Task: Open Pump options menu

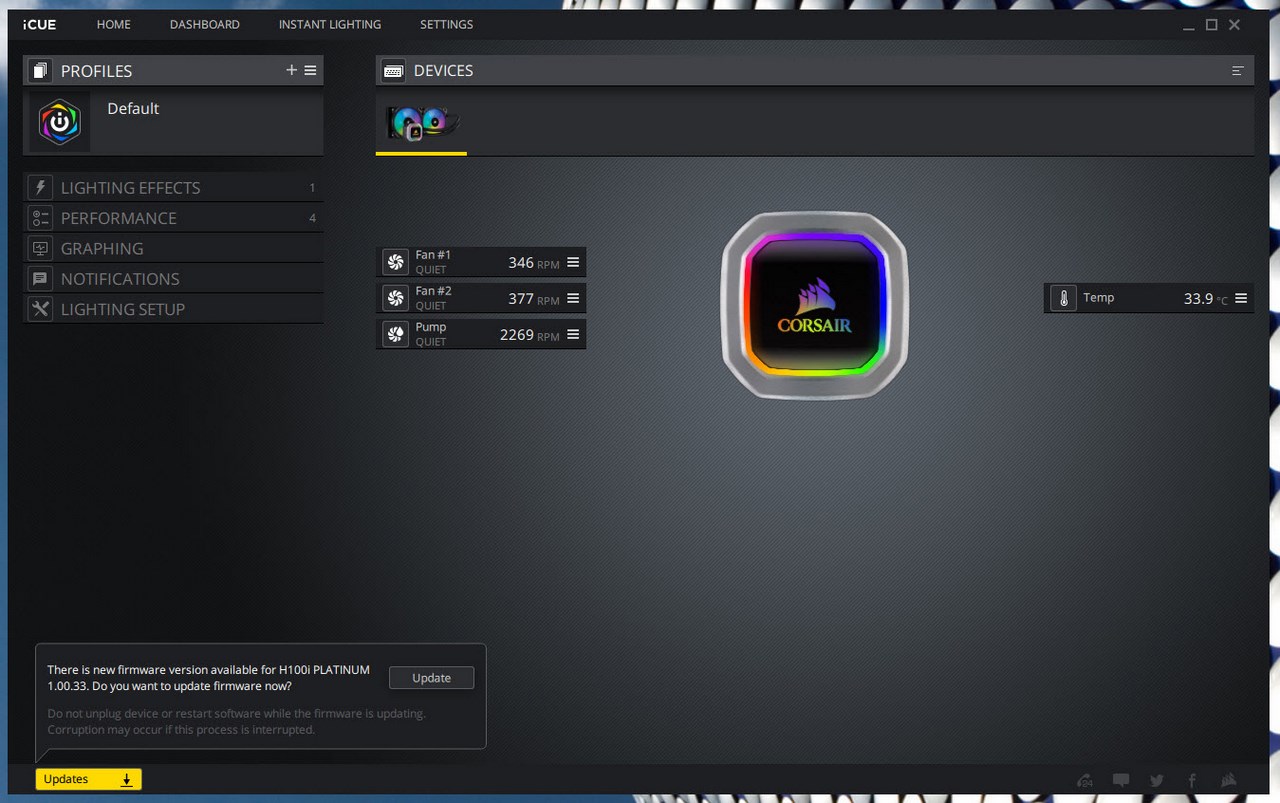Action: click(x=573, y=334)
